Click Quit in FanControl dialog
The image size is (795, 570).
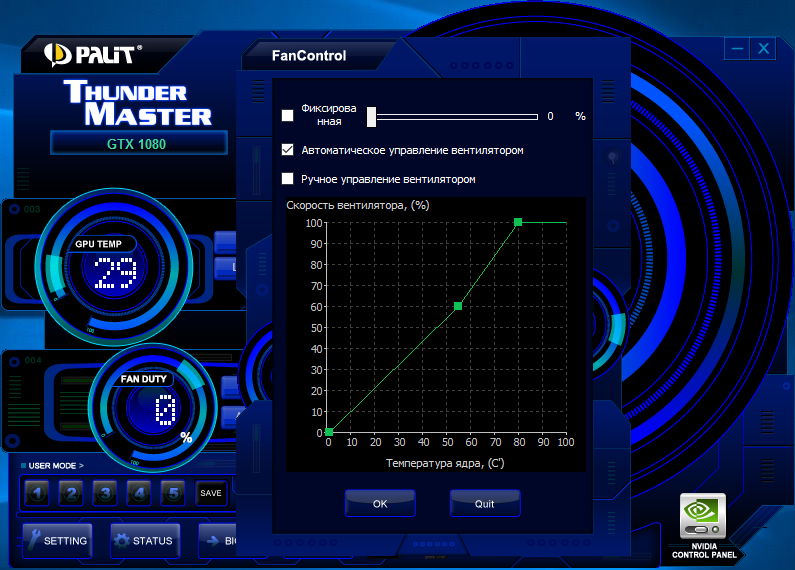pos(485,504)
